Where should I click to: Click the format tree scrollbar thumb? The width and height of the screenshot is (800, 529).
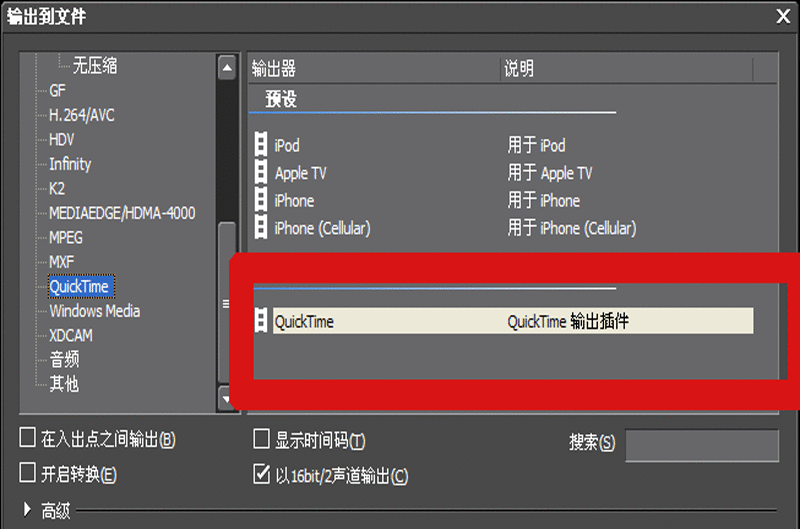pos(227,304)
